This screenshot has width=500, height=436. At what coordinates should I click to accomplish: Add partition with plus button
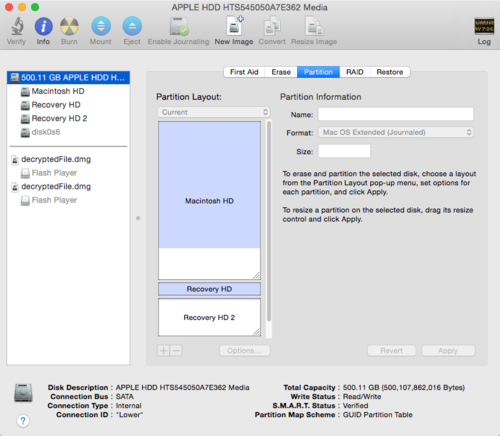click(x=164, y=351)
